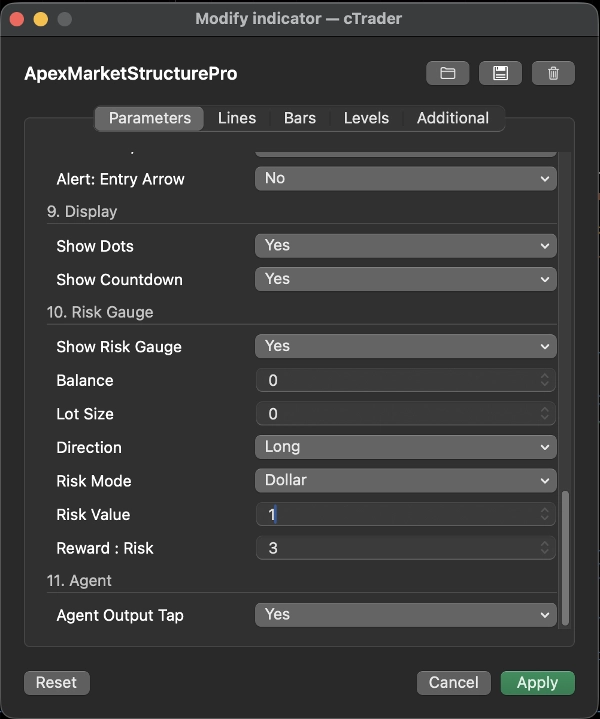
Task: Open the Direction dropdown set to Long
Action: coord(406,447)
